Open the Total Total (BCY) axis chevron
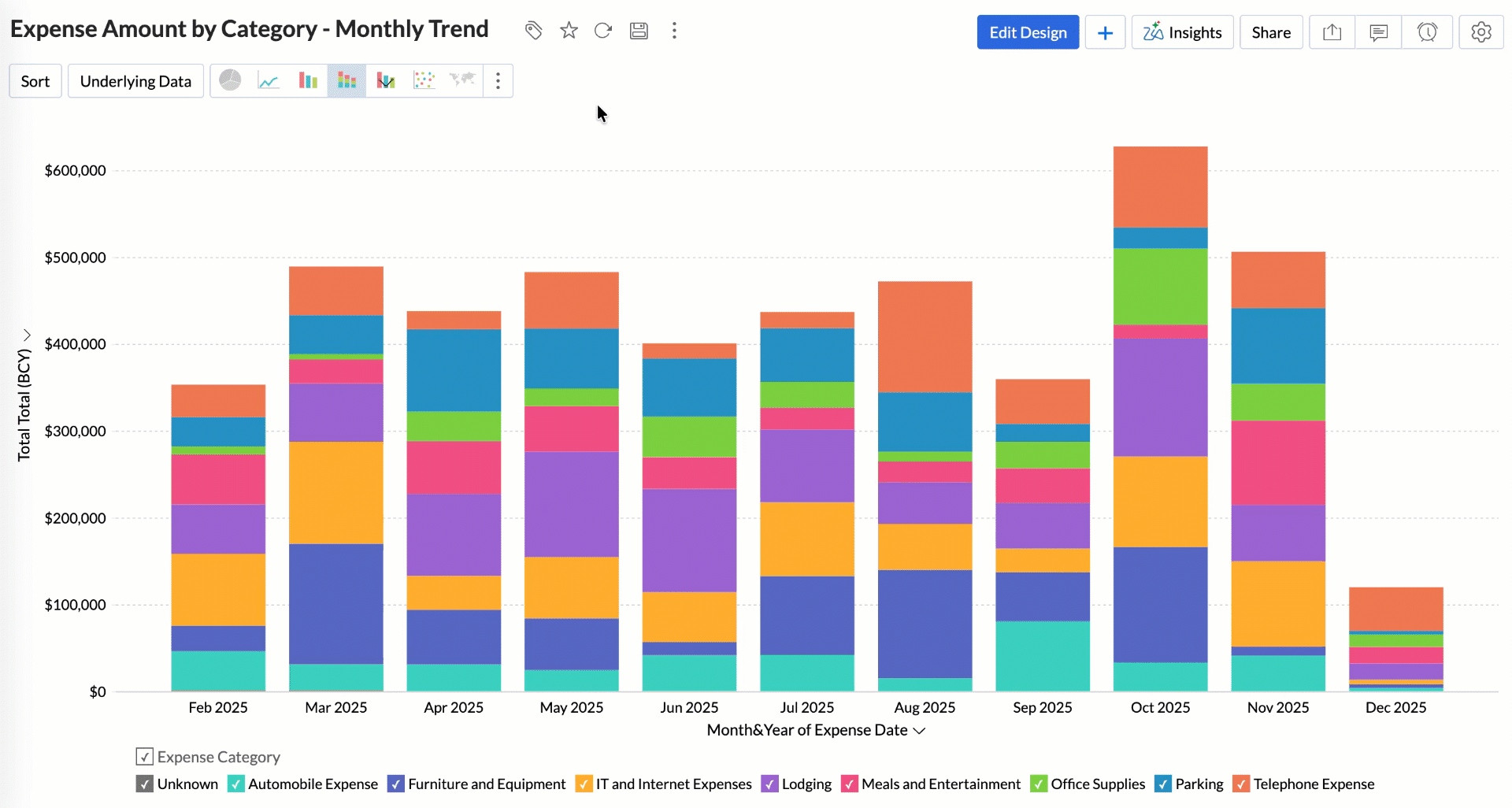The height and width of the screenshot is (808, 1512). [x=26, y=335]
